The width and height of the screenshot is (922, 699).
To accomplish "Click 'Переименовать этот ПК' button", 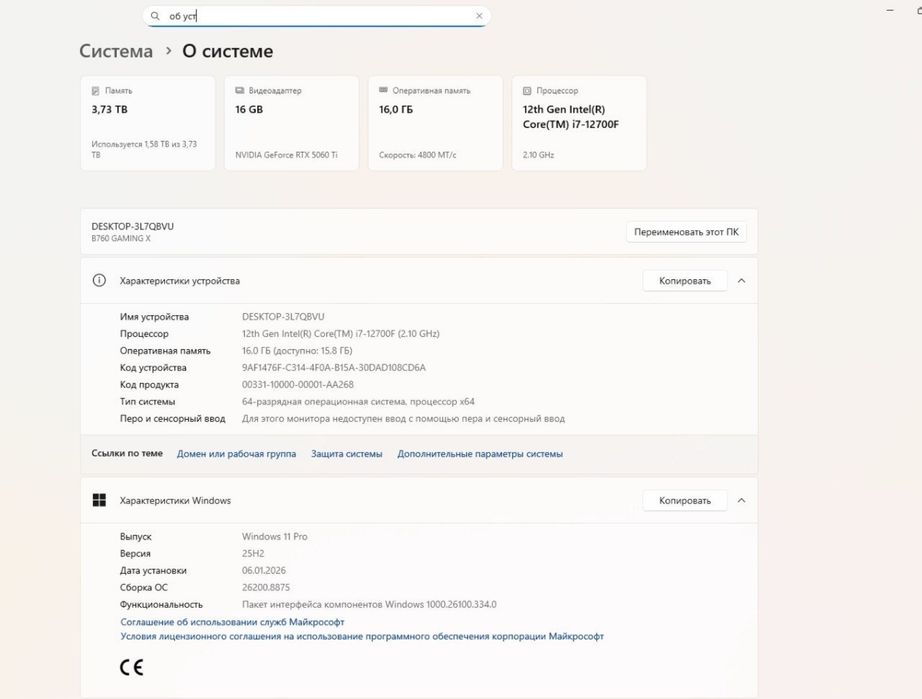I will coord(686,232).
